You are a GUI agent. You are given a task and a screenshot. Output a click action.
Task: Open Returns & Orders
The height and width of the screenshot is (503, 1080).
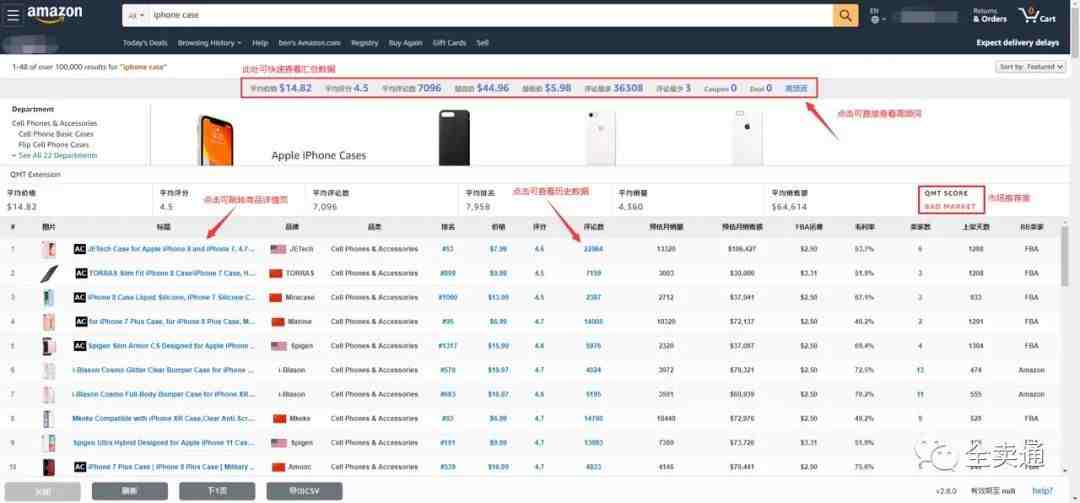990,15
